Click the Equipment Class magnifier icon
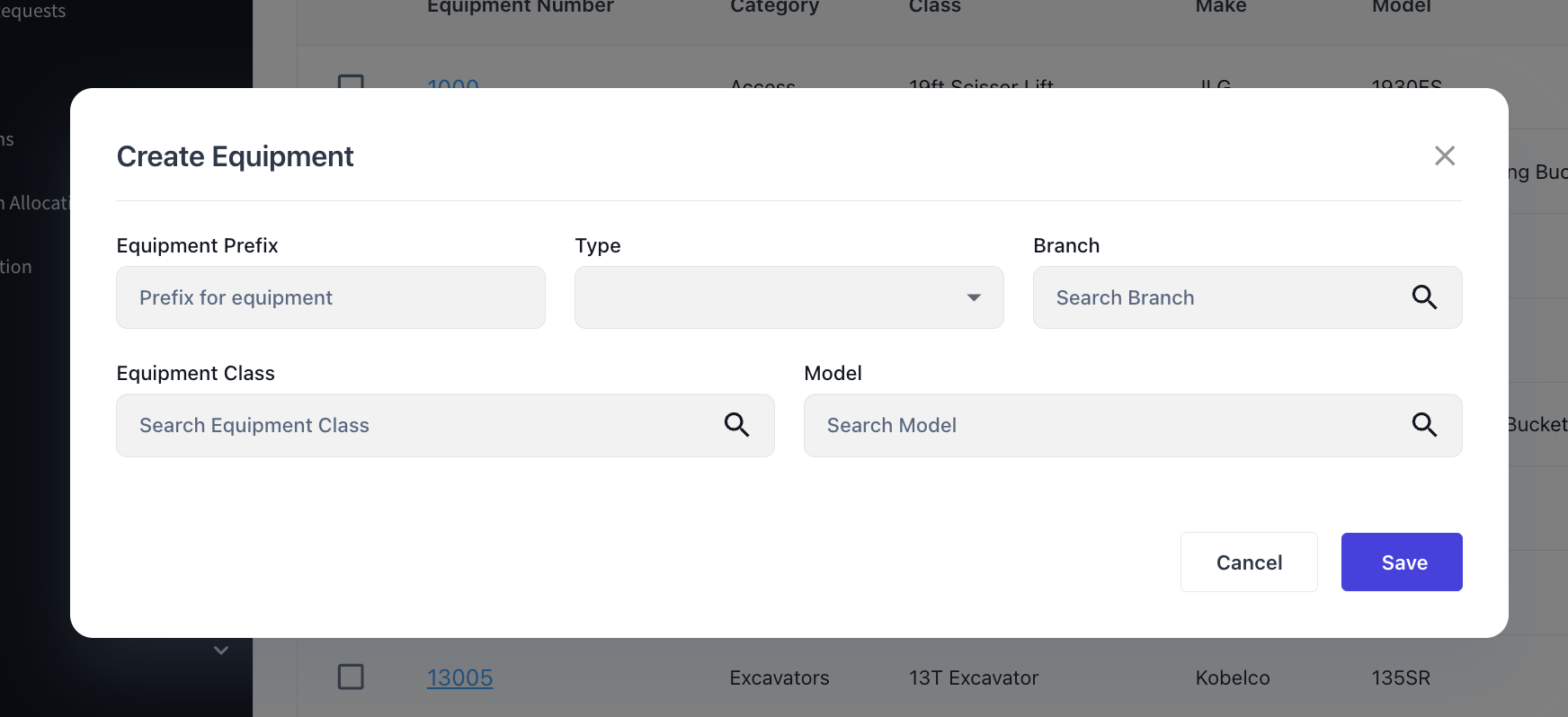The width and height of the screenshot is (1568, 717). click(736, 425)
